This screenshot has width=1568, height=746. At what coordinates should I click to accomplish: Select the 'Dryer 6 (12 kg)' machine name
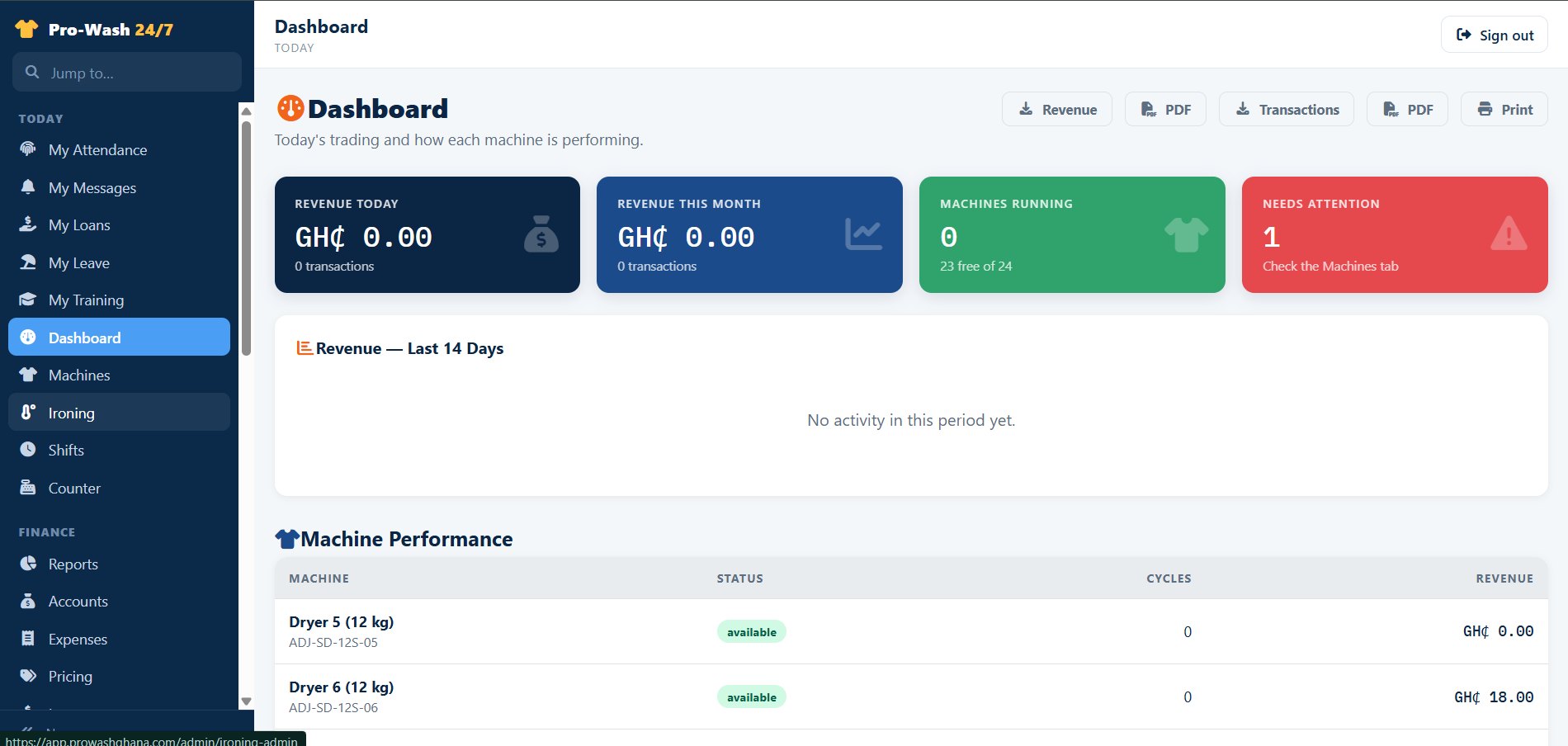[x=342, y=687]
